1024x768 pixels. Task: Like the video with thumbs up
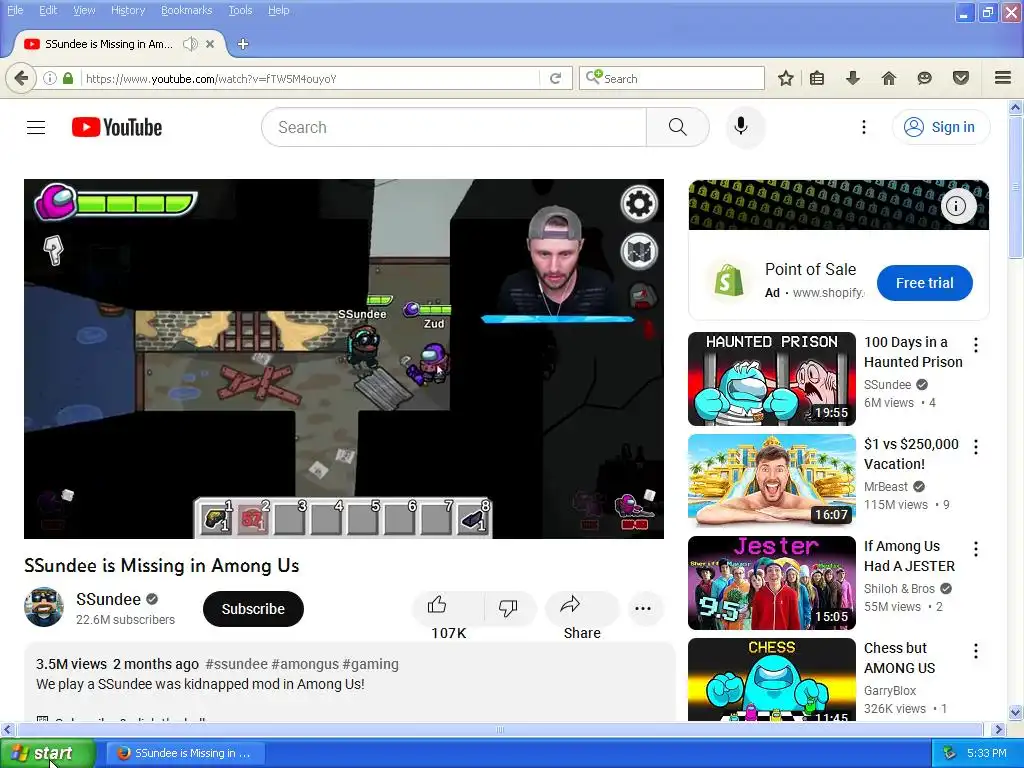[x=448, y=609]
